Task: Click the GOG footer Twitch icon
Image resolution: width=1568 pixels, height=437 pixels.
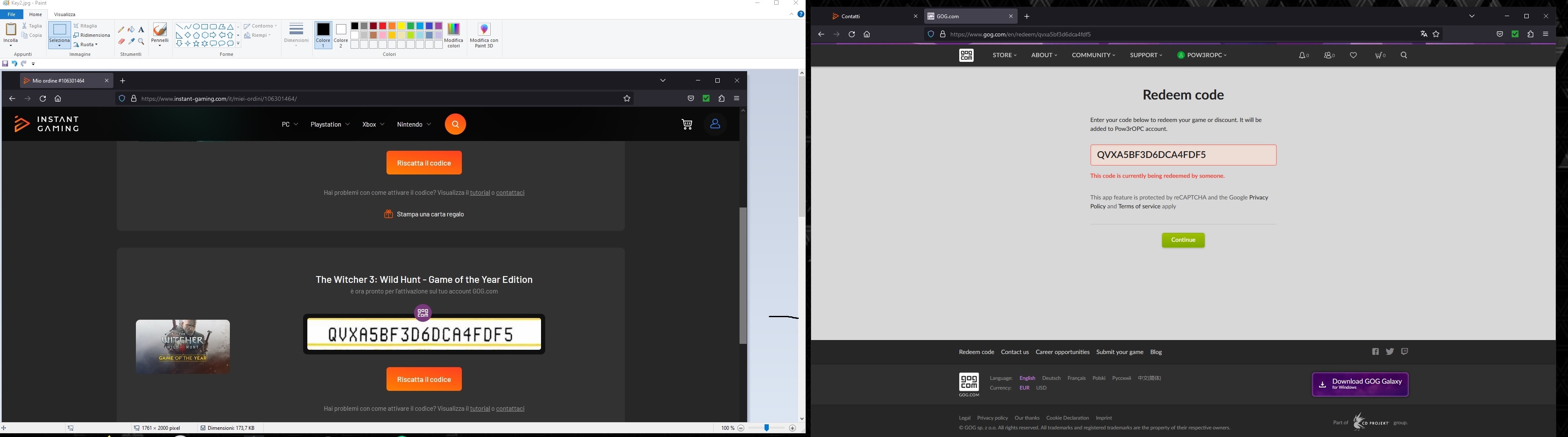Action: coord(1404,352)
